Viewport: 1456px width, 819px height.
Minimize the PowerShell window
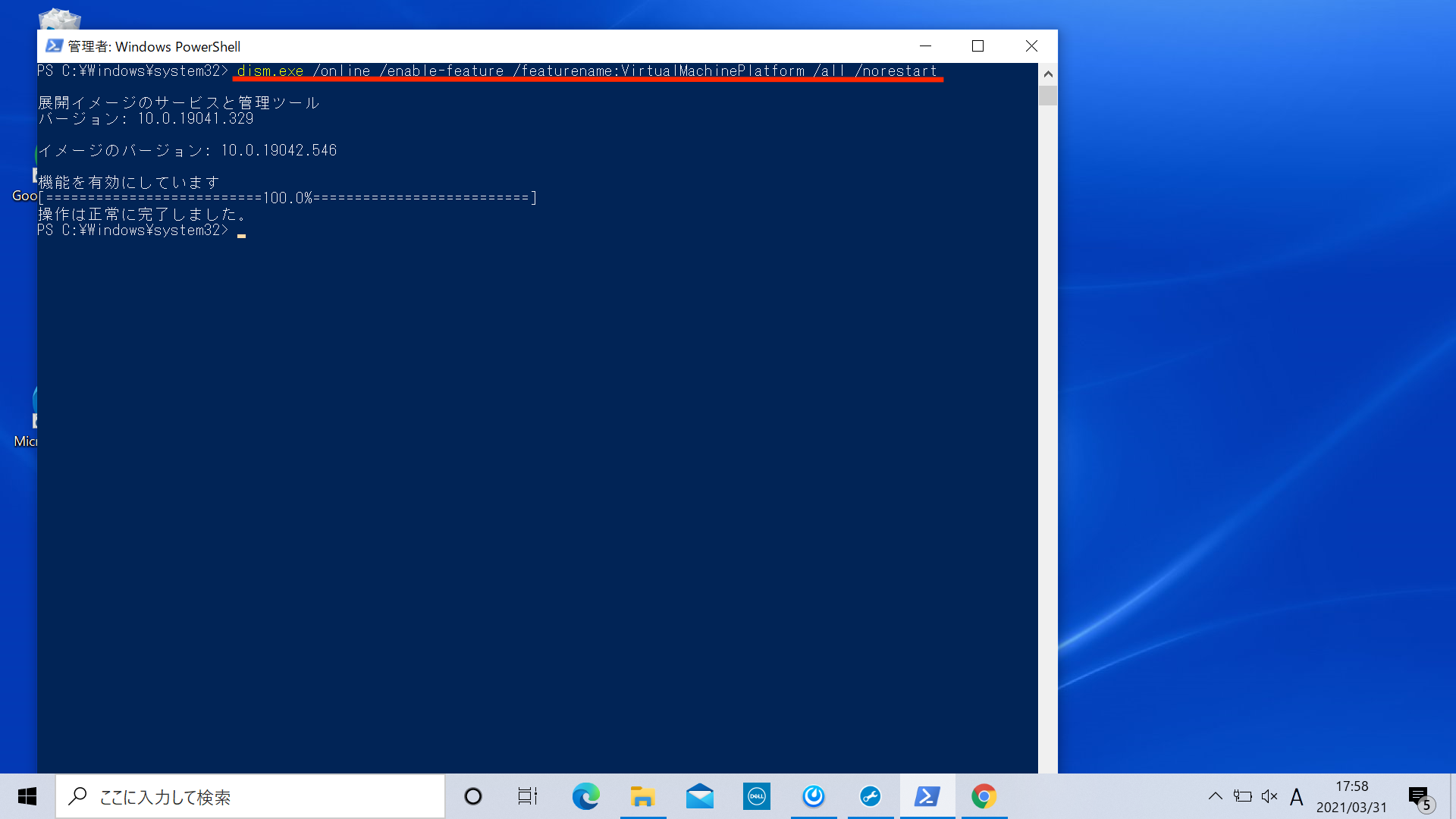point(925,46)
